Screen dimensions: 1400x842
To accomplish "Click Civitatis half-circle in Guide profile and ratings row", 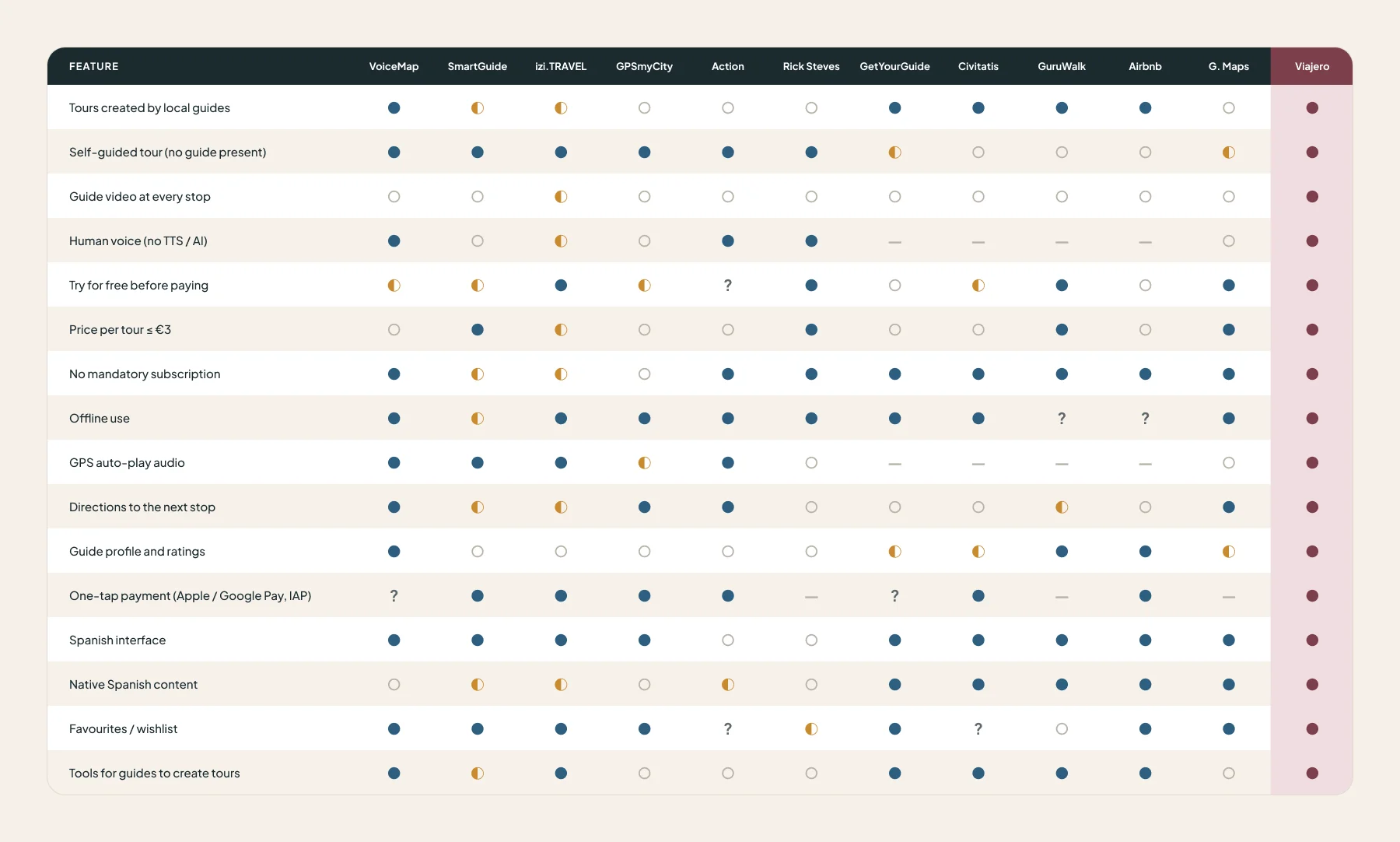I will point(978,552).
